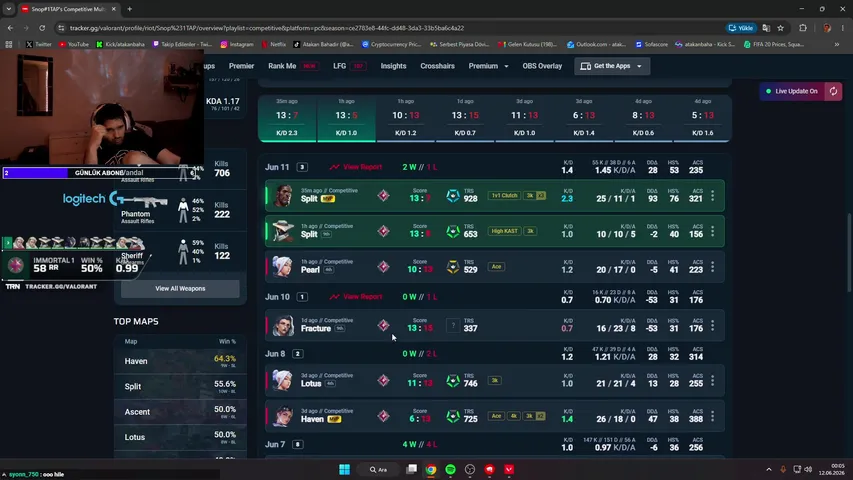Image resolution: width=853 pixels, height=480 pixels.
Task: Go to the Insights tab
Action: point(393,66)
